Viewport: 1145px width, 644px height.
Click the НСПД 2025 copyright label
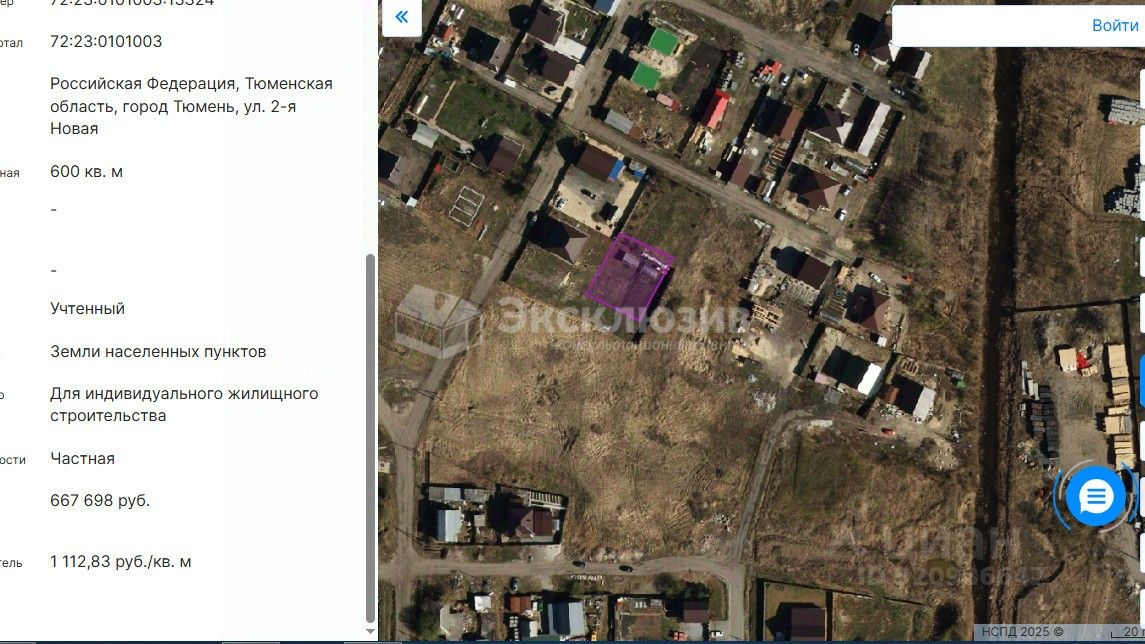point(1022,632)
